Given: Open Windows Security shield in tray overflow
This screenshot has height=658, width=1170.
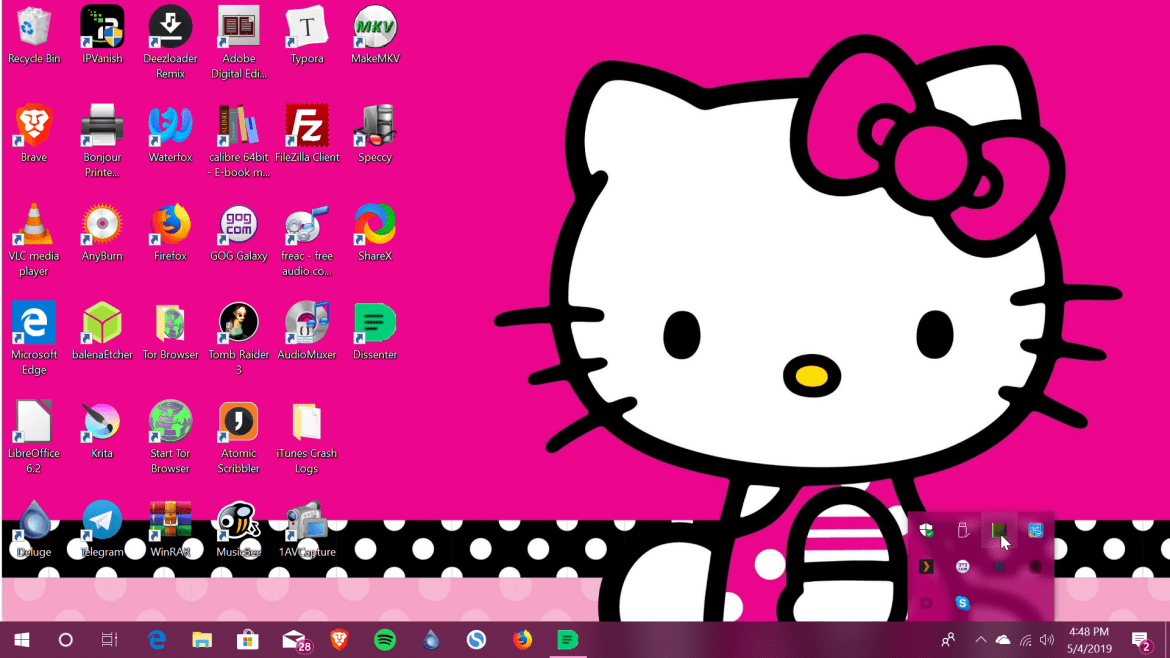Looking at the screenshot, I should 926,530.
